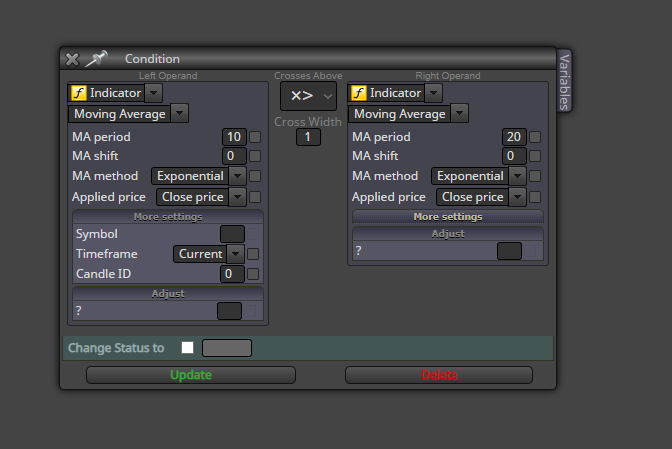
Task: Open left Moving Average indicator dropdown
Action: (x=180, y=114)
